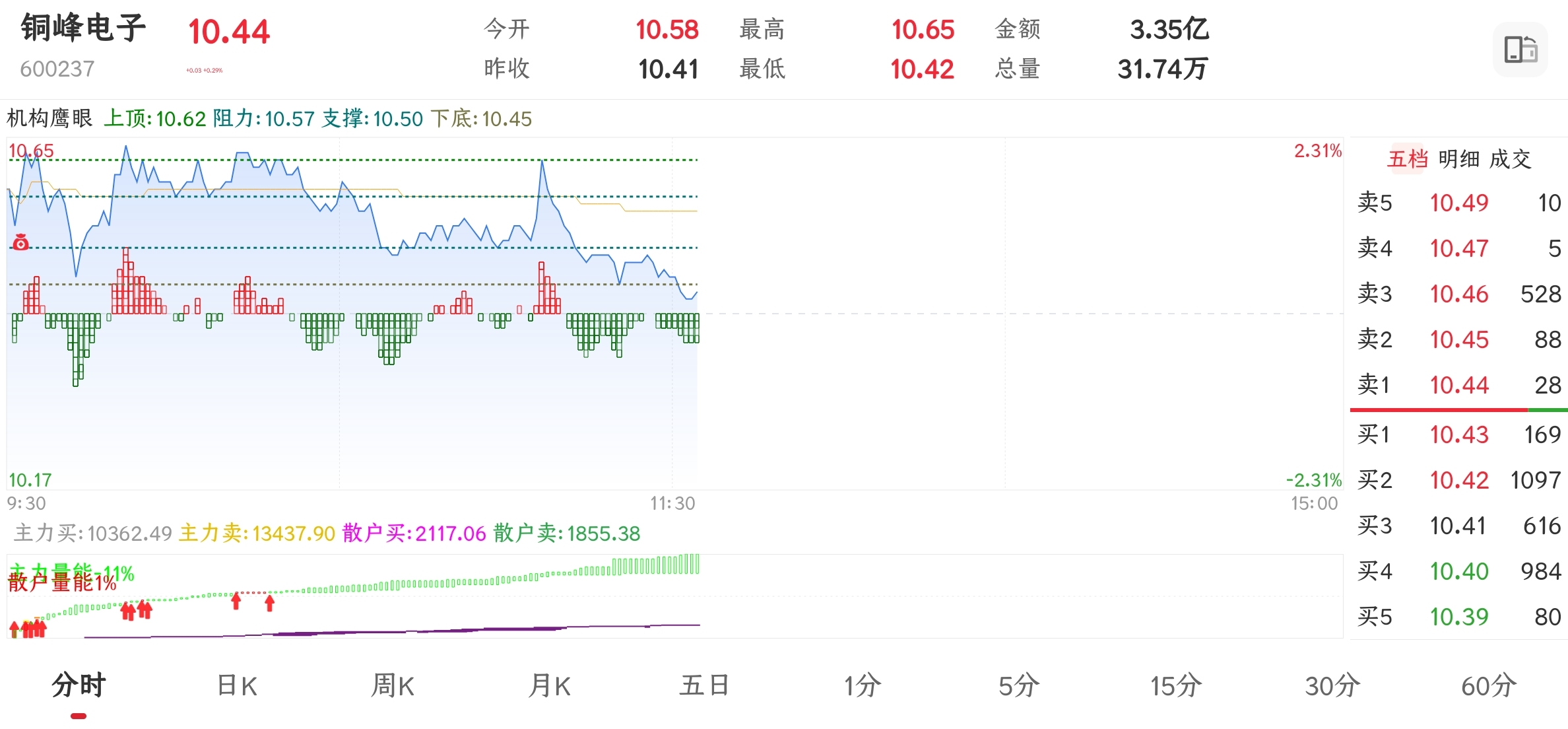Click the rightmost red arrow in volume panel

click(269, 602)
